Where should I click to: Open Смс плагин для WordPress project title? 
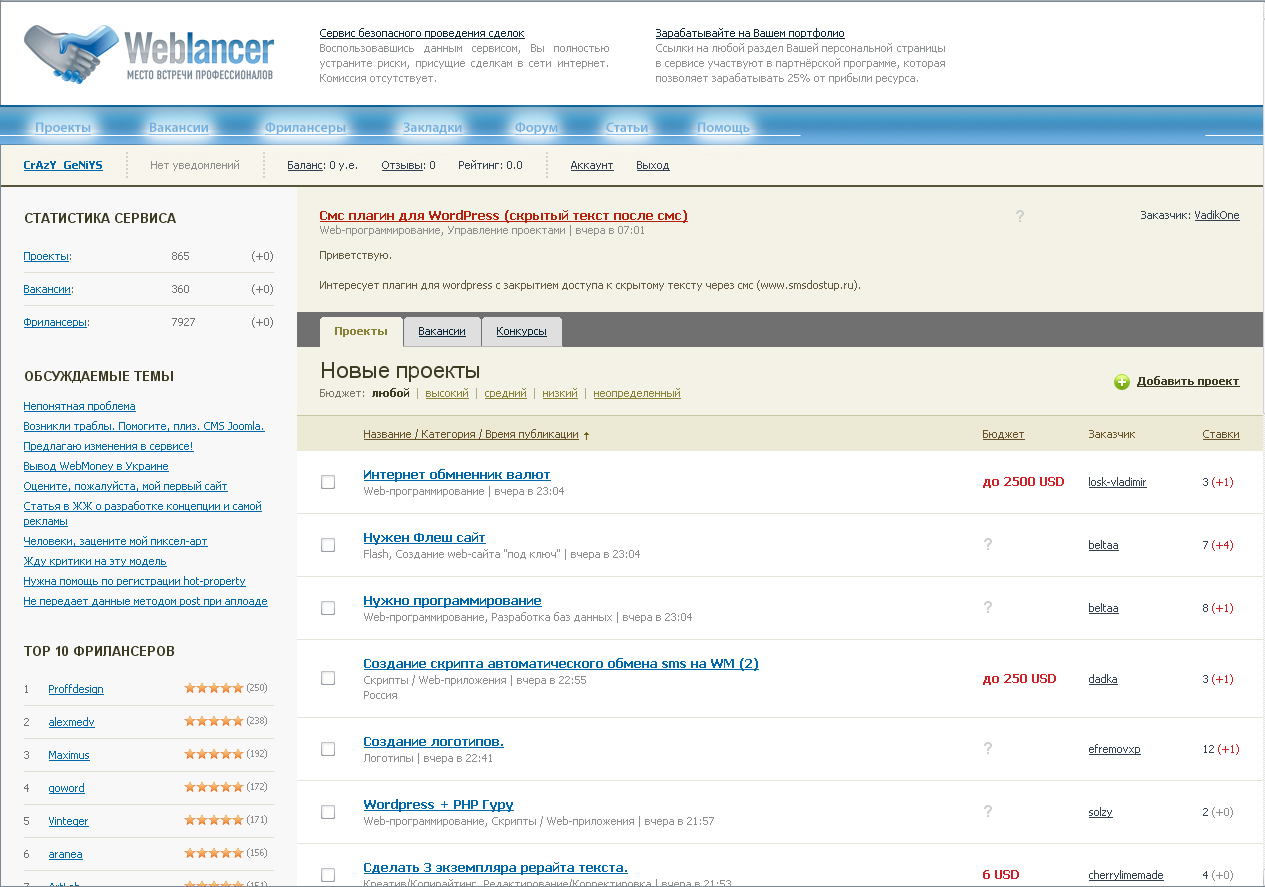click(x=503, y=215)
